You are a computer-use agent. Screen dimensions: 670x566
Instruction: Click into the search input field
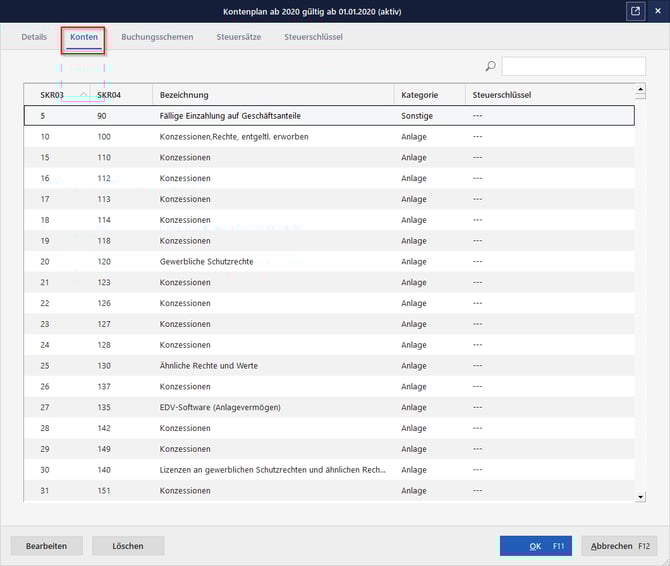click(x=573, y=66)
